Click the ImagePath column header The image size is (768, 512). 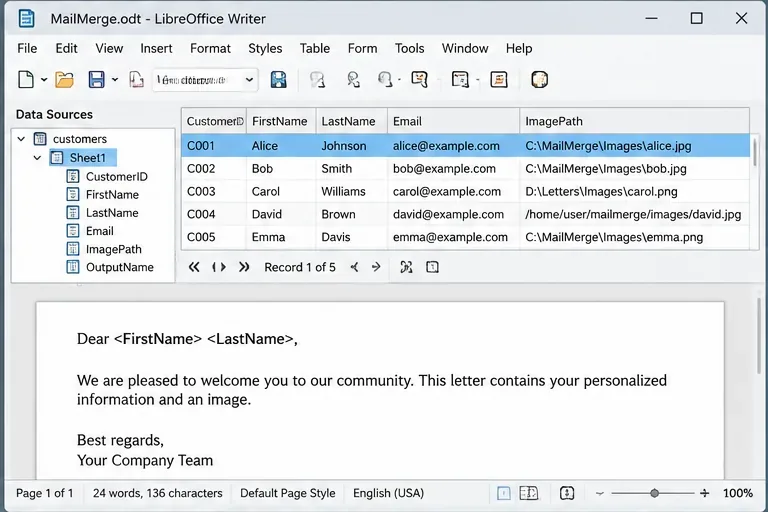634,121
